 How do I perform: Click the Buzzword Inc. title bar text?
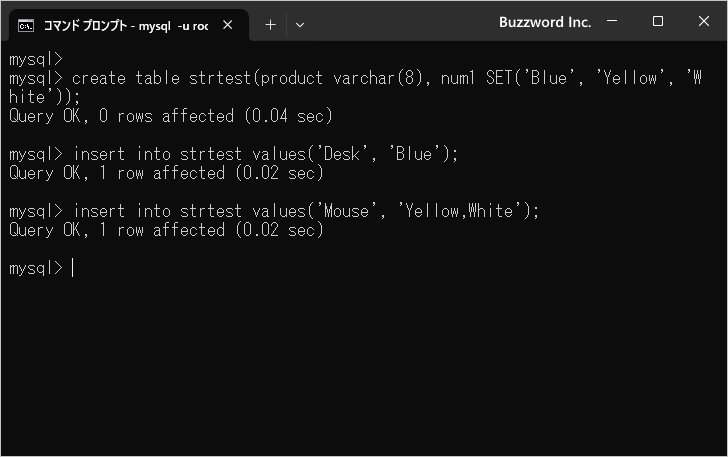(x=545, y=22)
